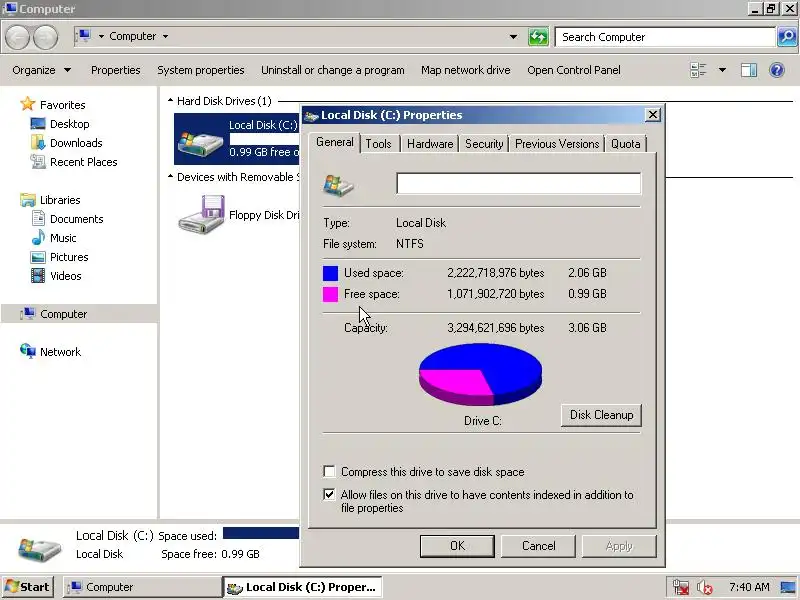Click the 7:40 AM clock
The image size is (800, 600).
click(x=749, y=587)
